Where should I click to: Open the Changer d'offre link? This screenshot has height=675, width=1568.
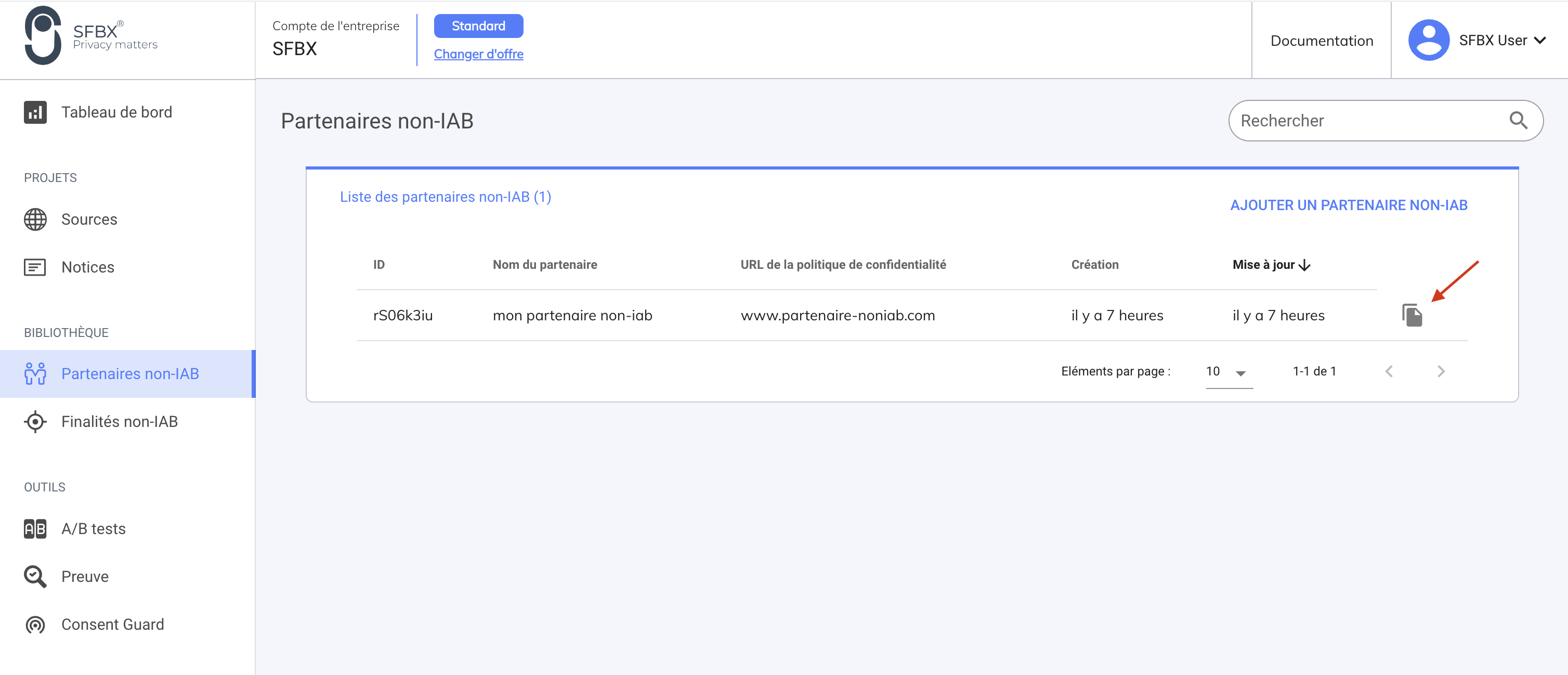[x=478, y=54]
